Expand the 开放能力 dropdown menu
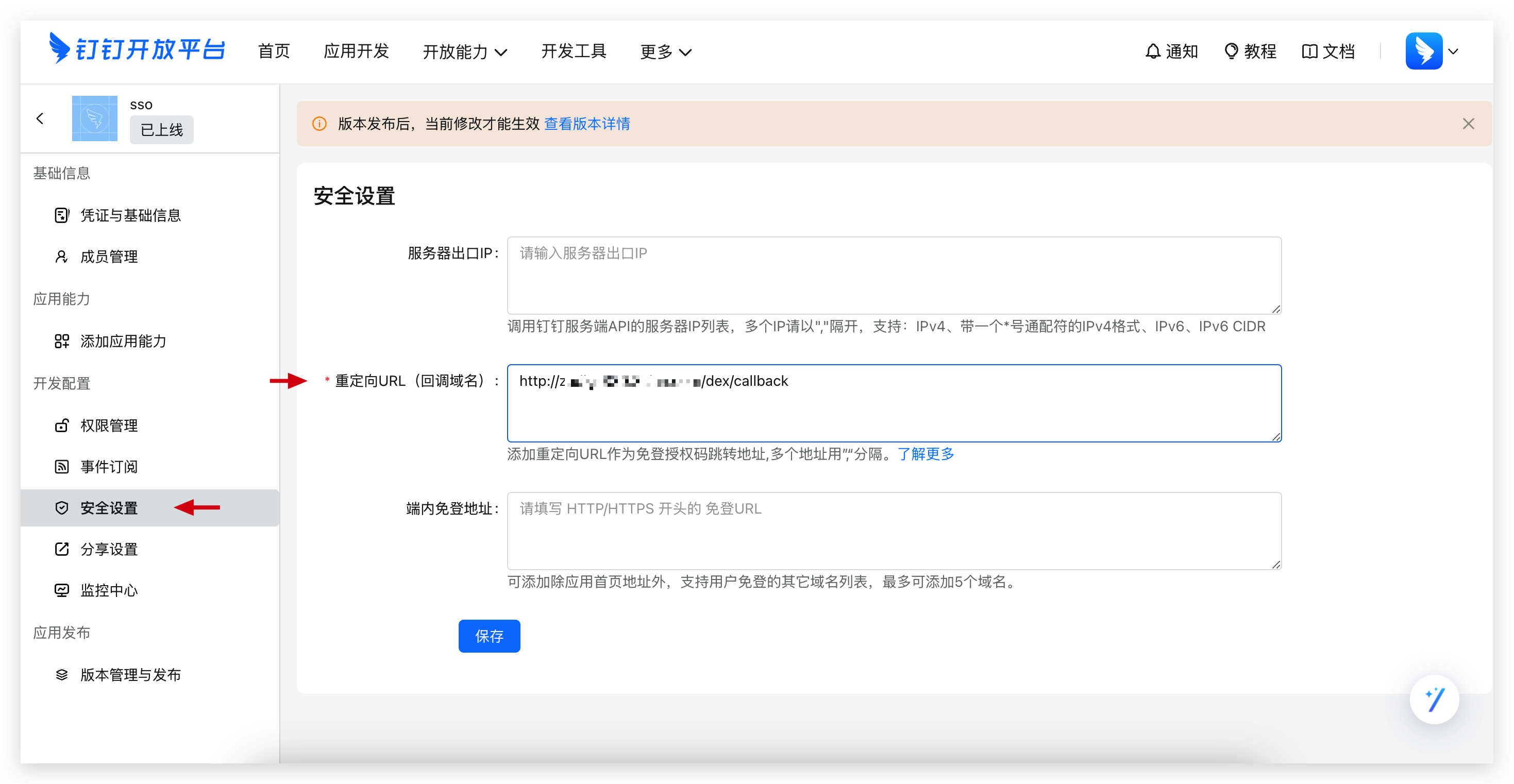The height and width of the screenshot is (784, 1514). [464, 52]
